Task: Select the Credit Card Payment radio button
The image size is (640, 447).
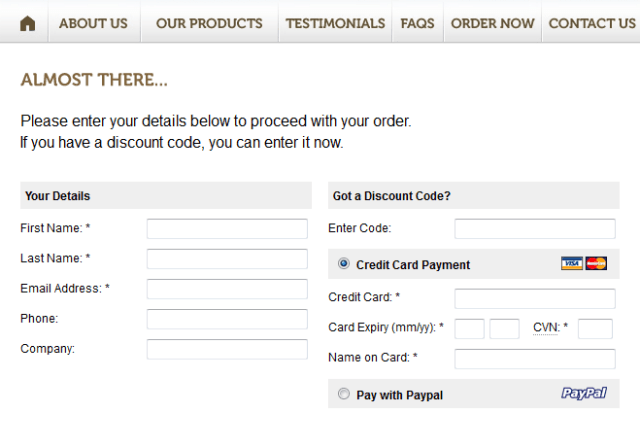Action: pyautogui.click(x=344, y=264)
